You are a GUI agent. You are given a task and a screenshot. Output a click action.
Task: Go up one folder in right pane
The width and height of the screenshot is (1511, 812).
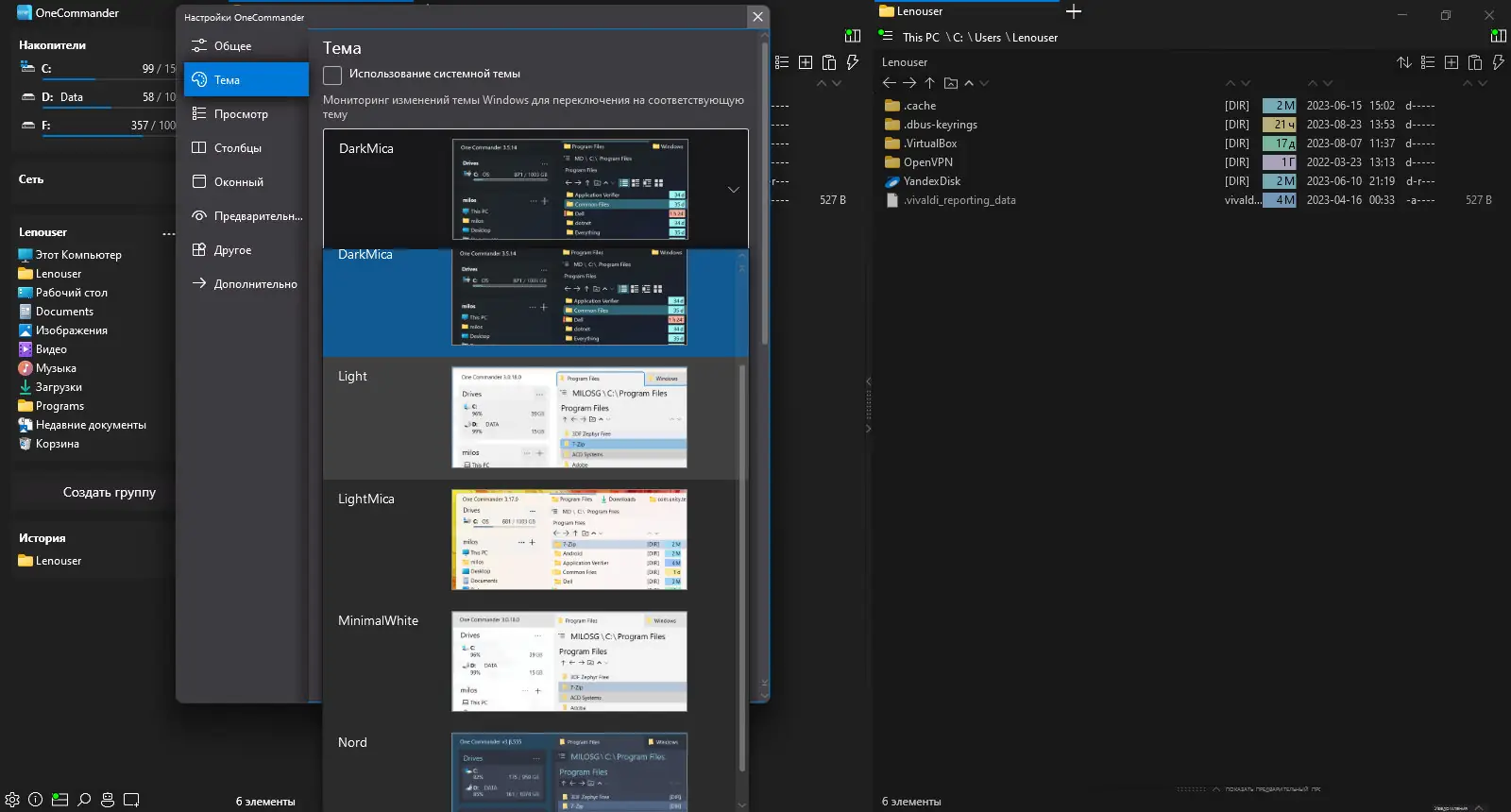[929, 83]
